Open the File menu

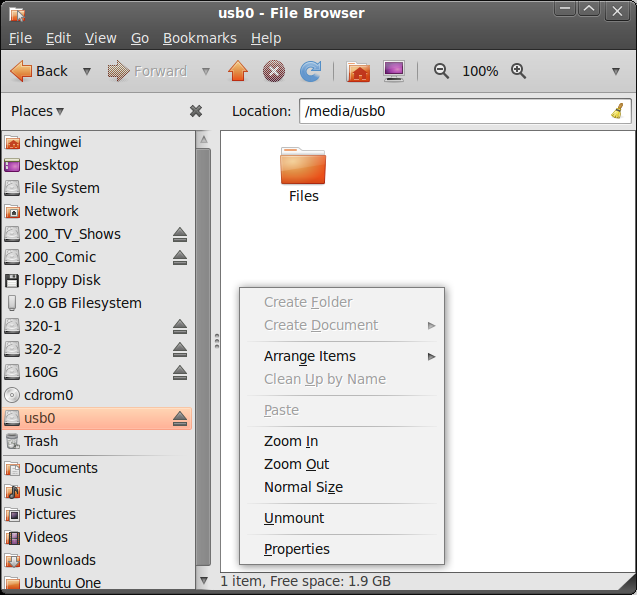pyautogui.click(x=20, y=38)
